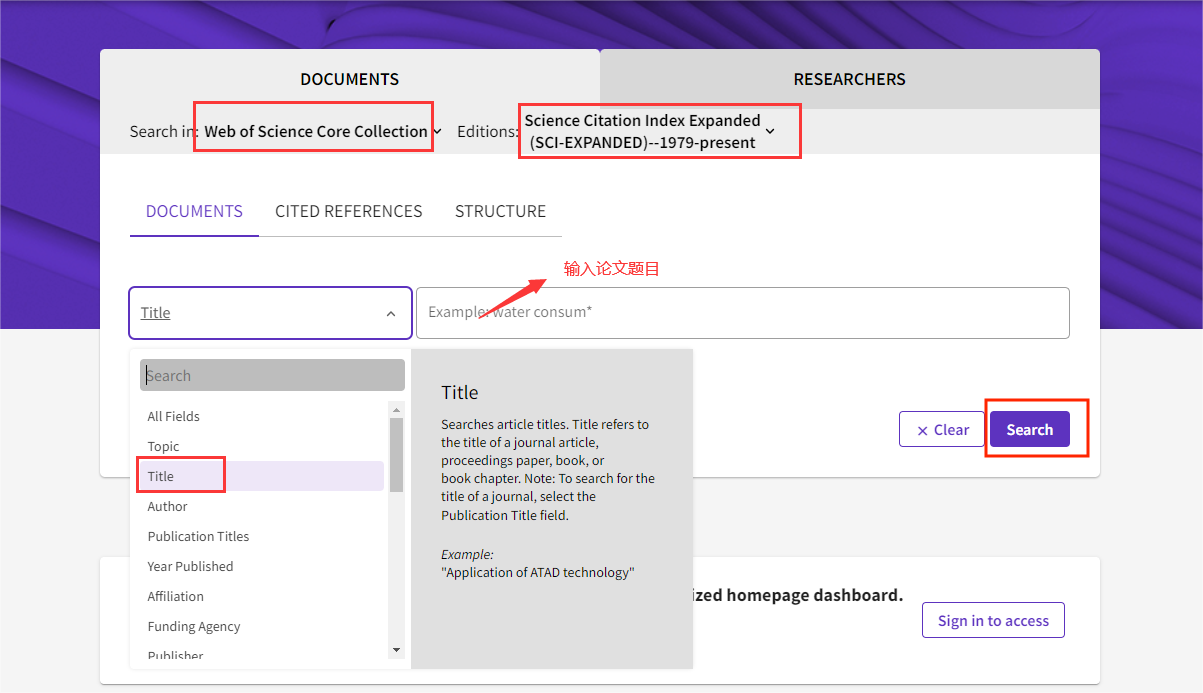Image resolution: width=1203 pixels, height=693 pixels.
Task: Open the Editions SCI-EXPANDED dropdown
Action: [650, 131]
